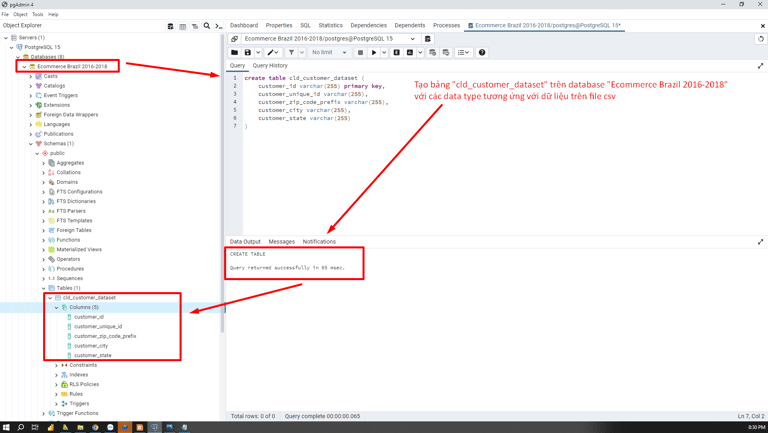Switch to the Dashboard tab
The image size is (768, 433).
coord(244,25)
